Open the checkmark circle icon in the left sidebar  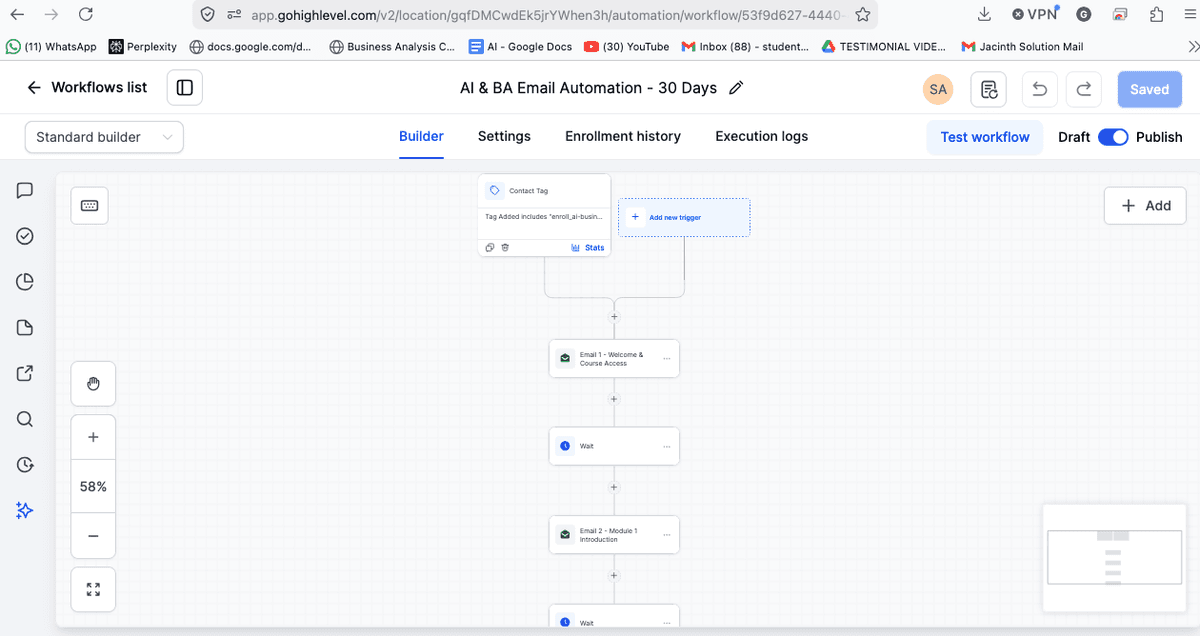pyautogui.click(x=25, y=236)
